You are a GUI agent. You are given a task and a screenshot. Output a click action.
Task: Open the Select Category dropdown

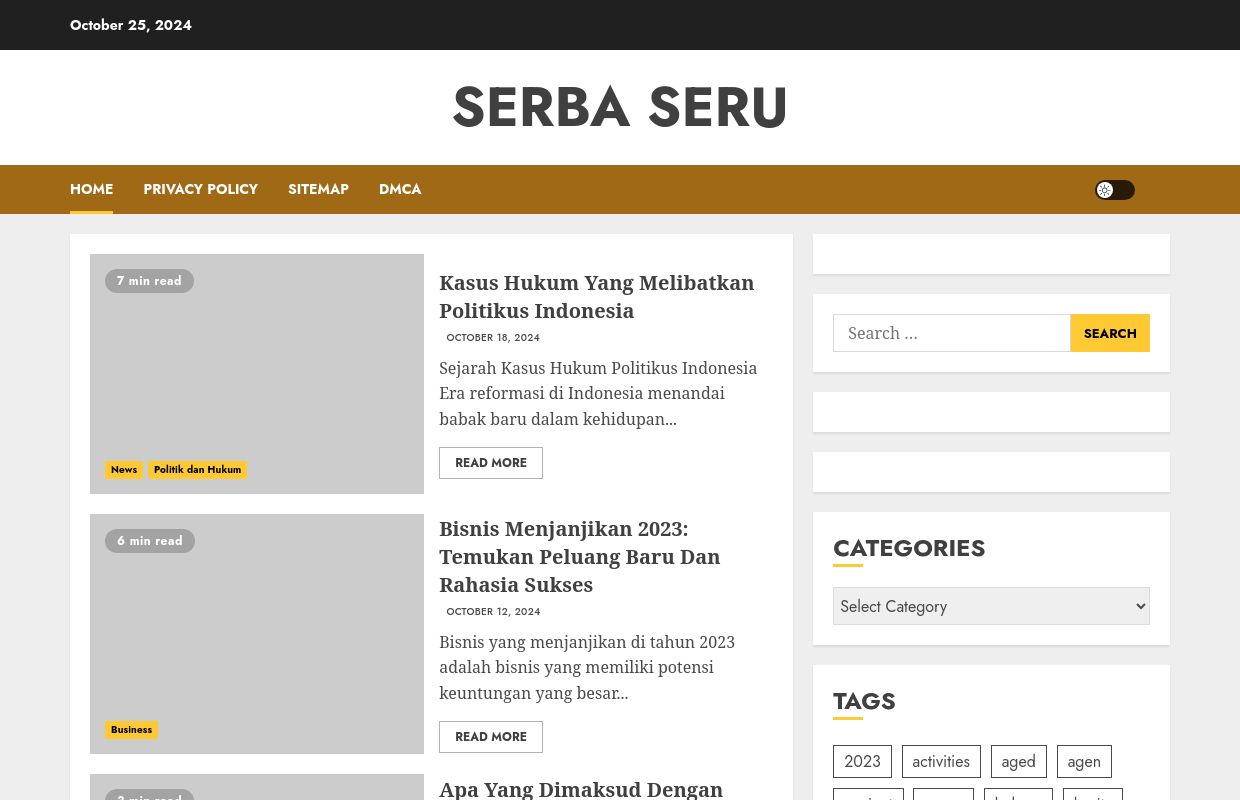tap(991, 606)
